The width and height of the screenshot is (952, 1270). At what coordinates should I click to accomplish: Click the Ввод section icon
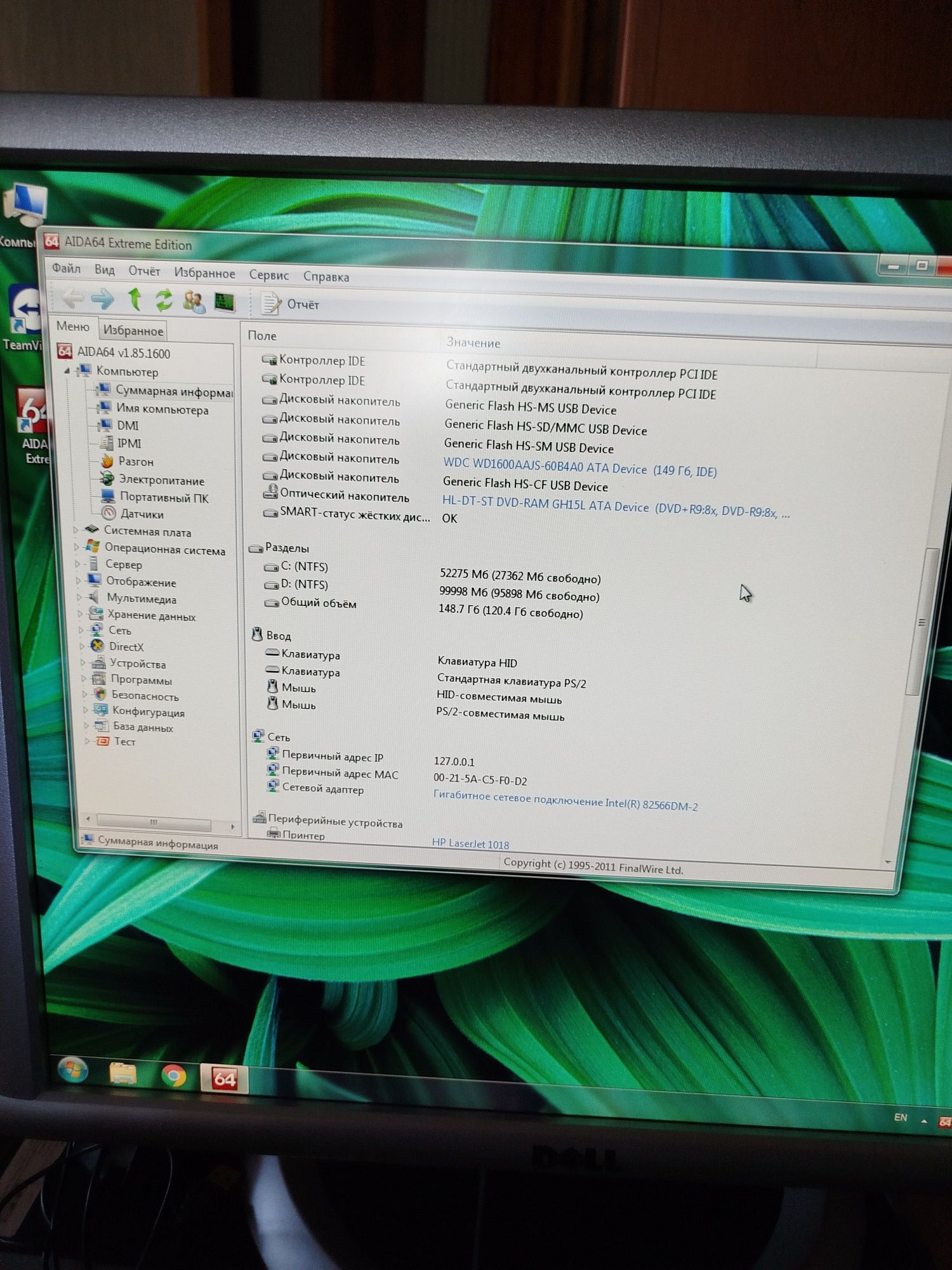coord(257,634)
